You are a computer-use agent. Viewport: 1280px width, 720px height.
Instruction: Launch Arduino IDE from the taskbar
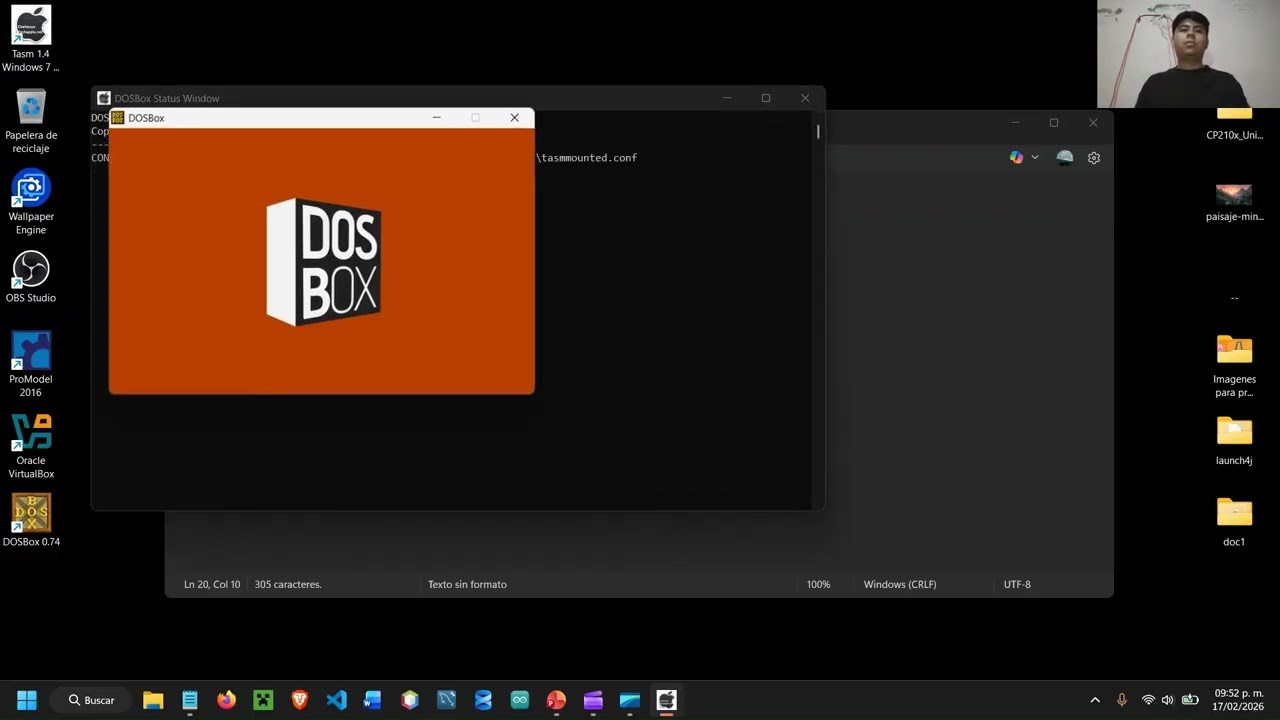click(x=520, y=700)
